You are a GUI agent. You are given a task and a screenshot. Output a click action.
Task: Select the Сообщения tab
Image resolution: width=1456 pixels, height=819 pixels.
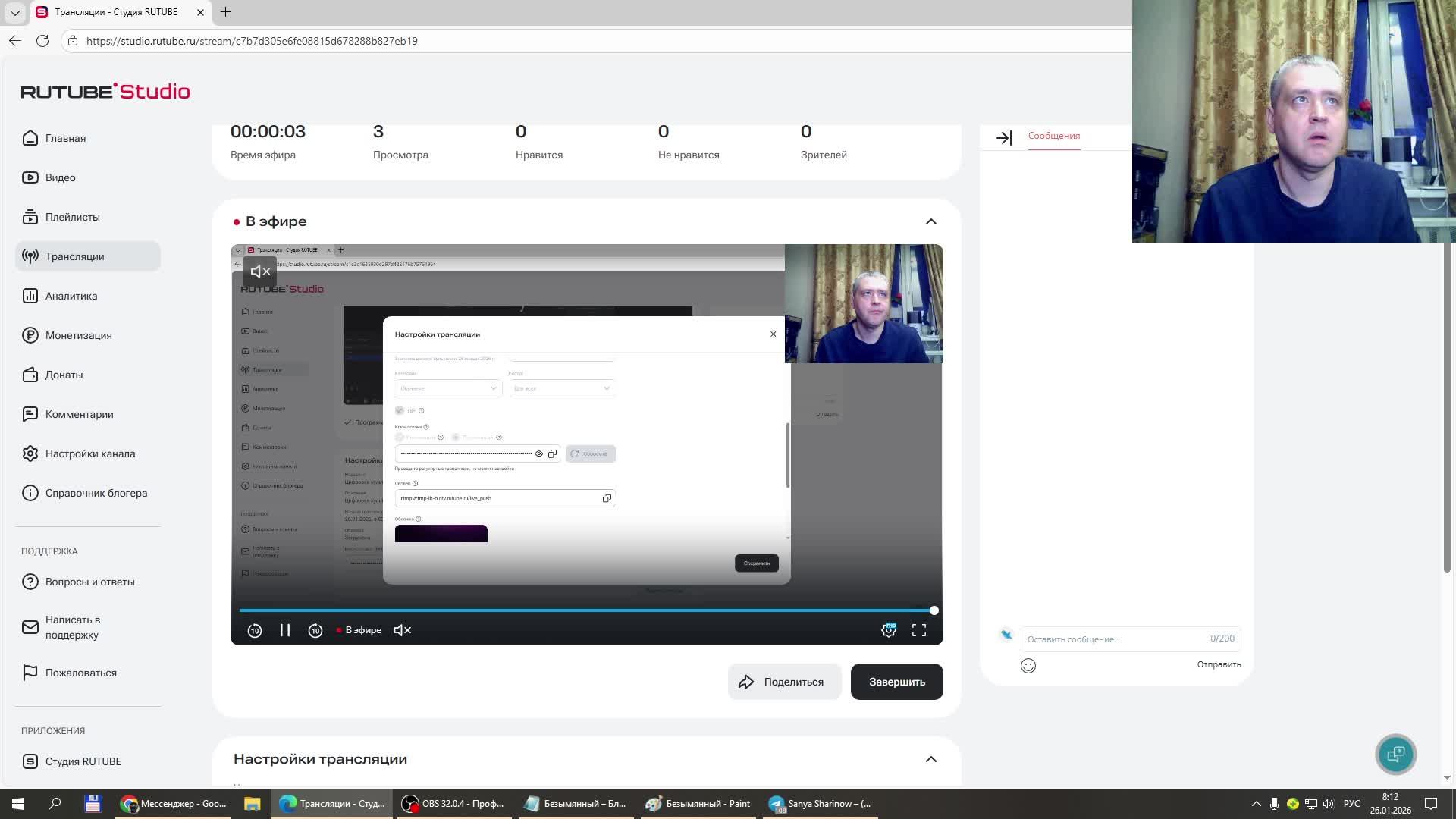pos(1054,136)
